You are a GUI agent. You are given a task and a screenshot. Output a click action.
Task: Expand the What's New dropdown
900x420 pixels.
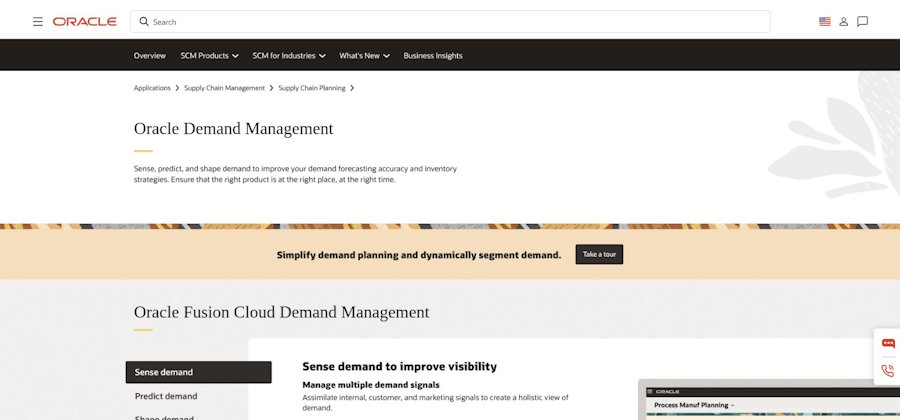pyautogui.click(x=364, y=56)
